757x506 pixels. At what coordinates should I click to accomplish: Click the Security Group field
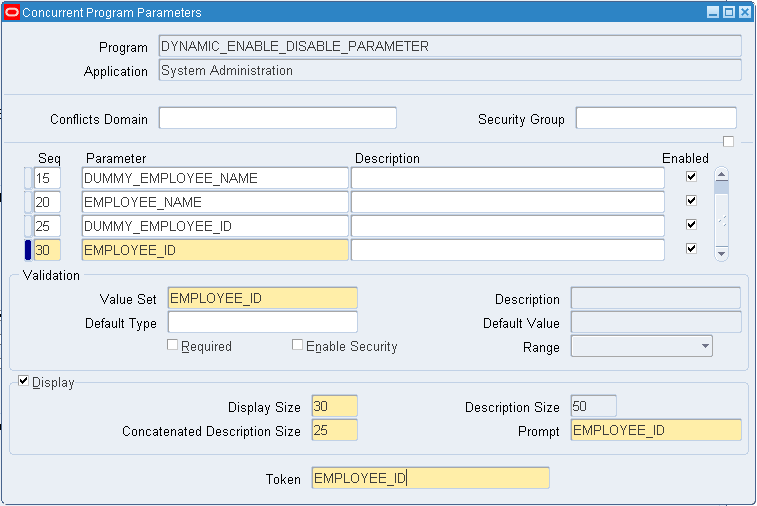click(656, 118)
